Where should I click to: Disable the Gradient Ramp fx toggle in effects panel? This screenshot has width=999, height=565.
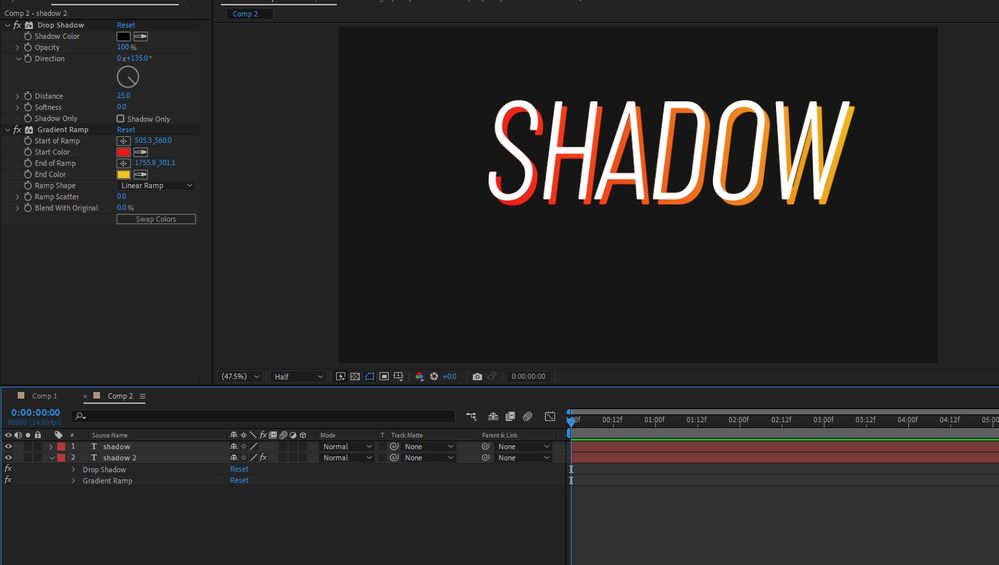17,130
